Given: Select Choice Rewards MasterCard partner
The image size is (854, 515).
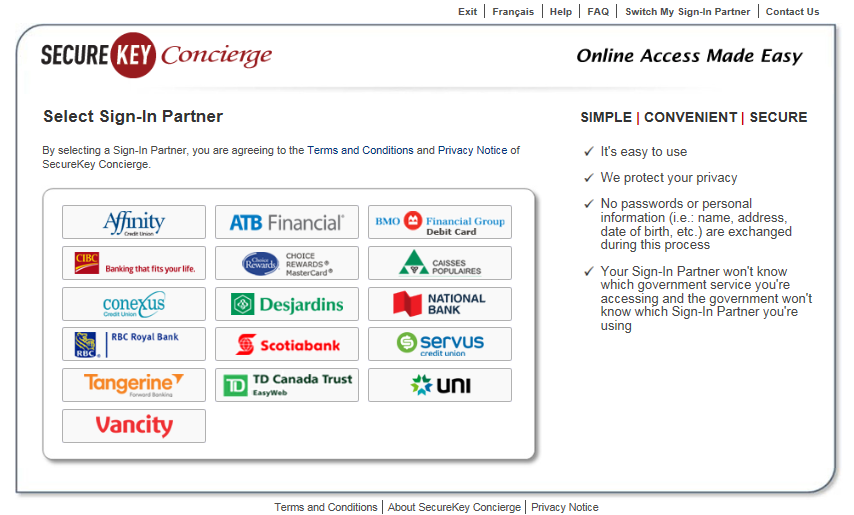Looking at the screenshot, I should click(287, 263).
